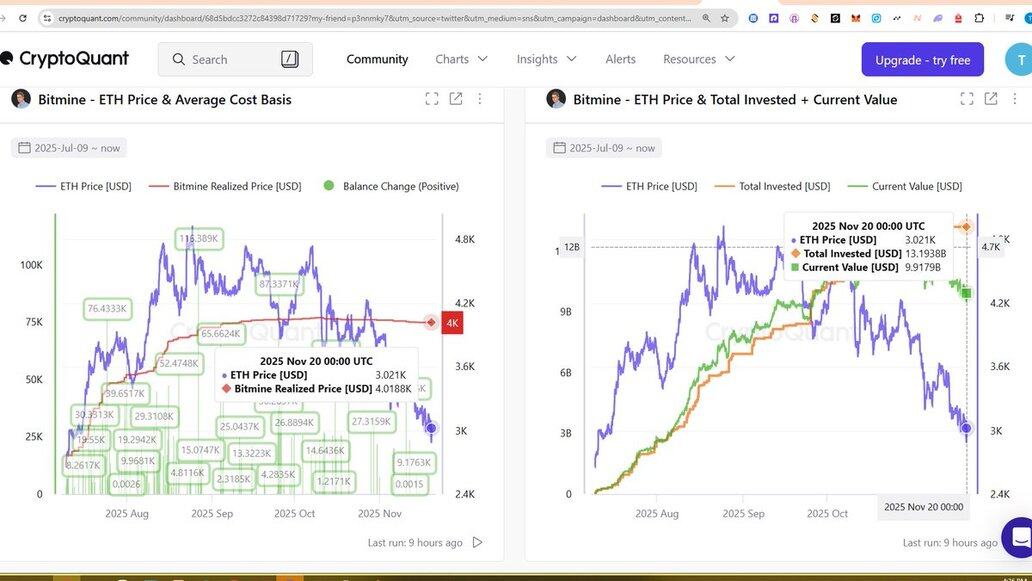
Task: Open the Total Invested chart in new window
Action: click(991, 99)
